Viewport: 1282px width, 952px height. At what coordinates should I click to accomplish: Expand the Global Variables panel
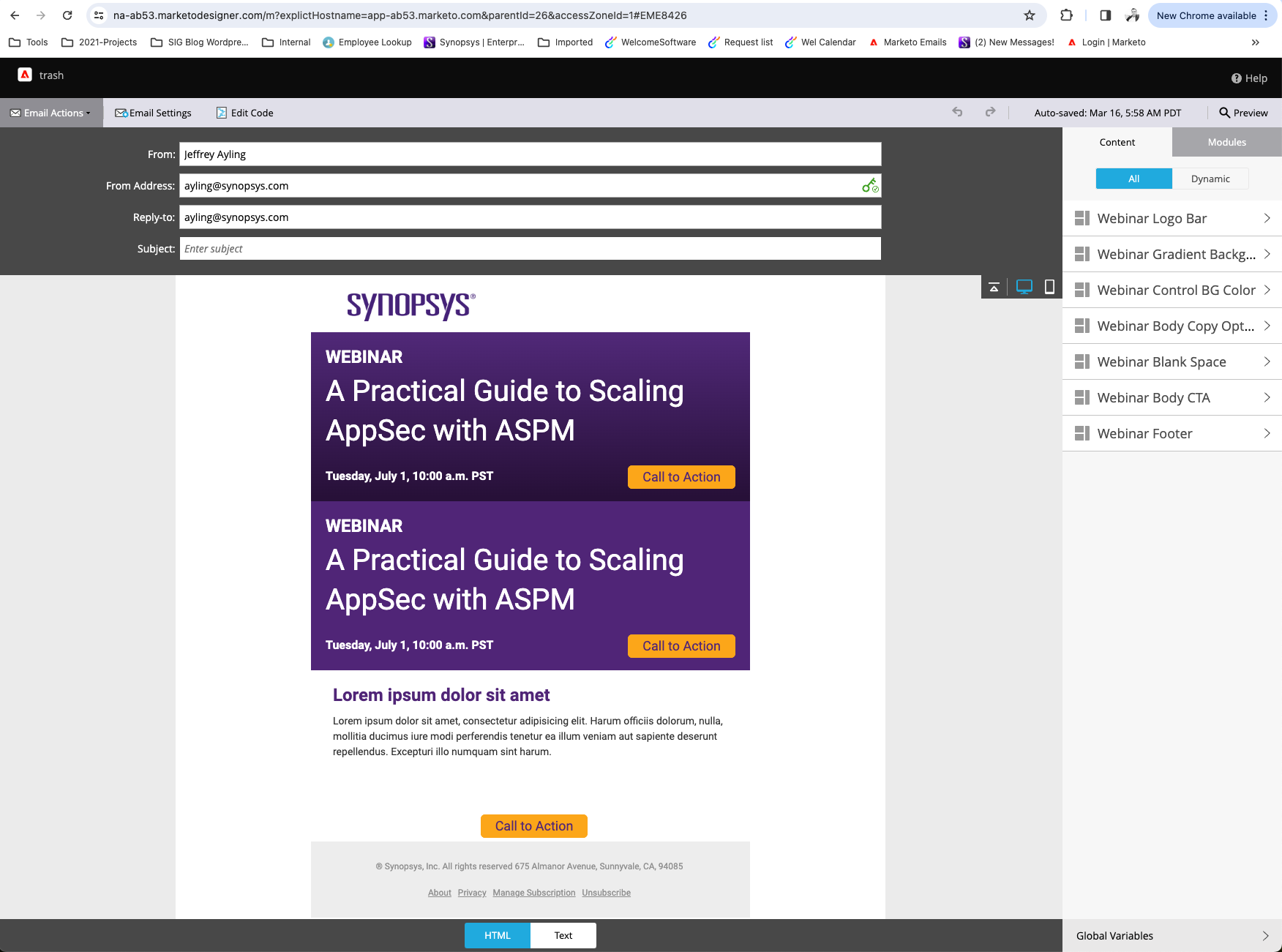[1172, 935]
